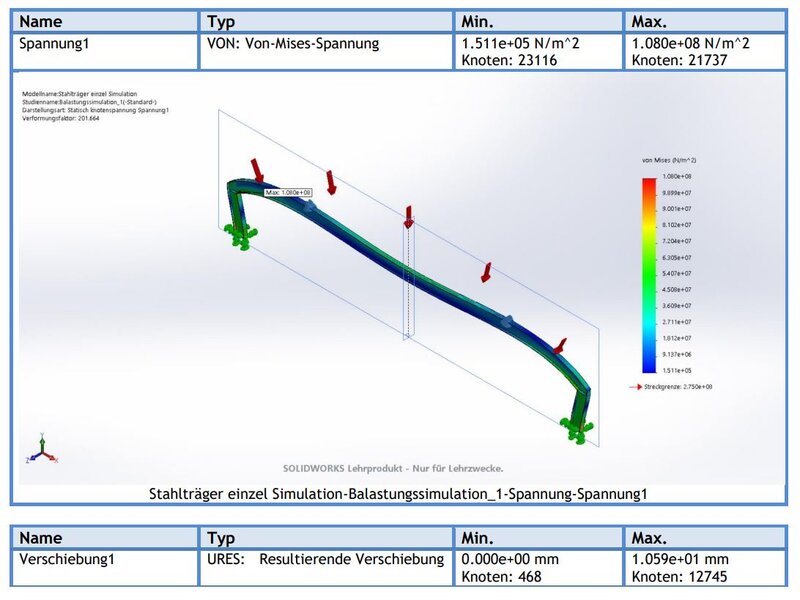
Task: Select the vertical section plane at beam center
Action: pos(407,280)
